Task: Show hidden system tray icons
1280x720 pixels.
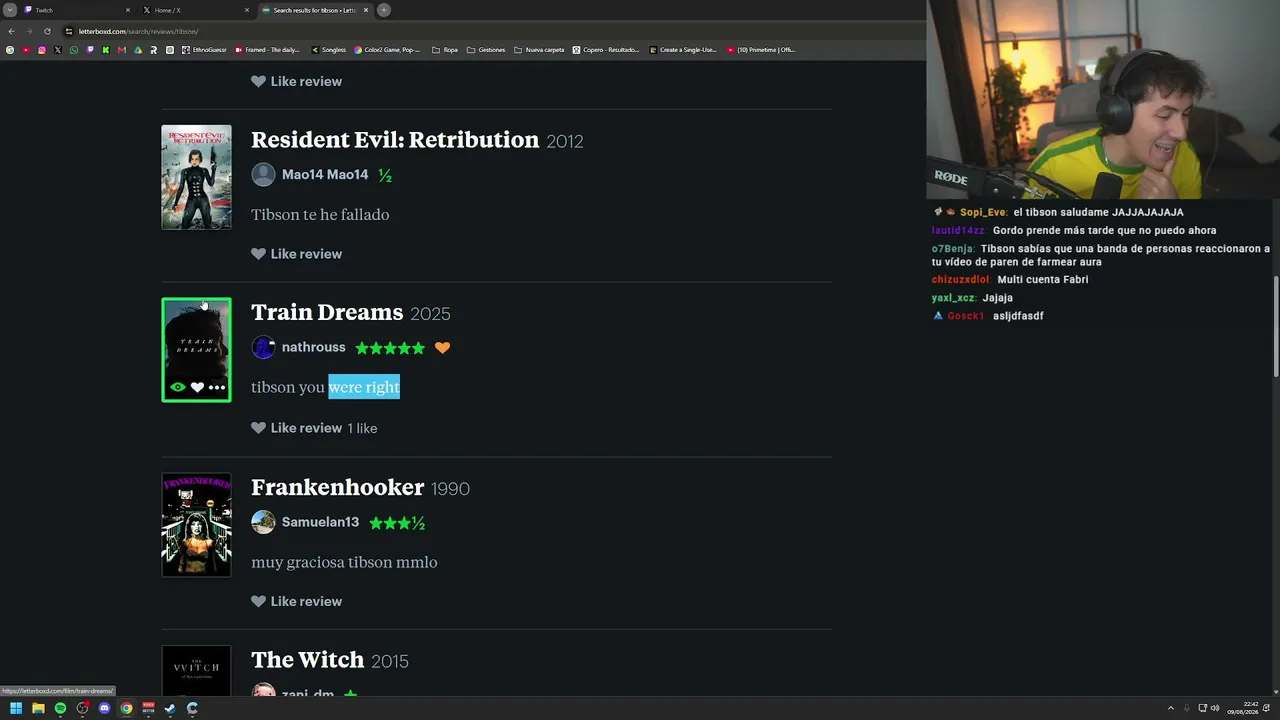Action: (1171, 708)
